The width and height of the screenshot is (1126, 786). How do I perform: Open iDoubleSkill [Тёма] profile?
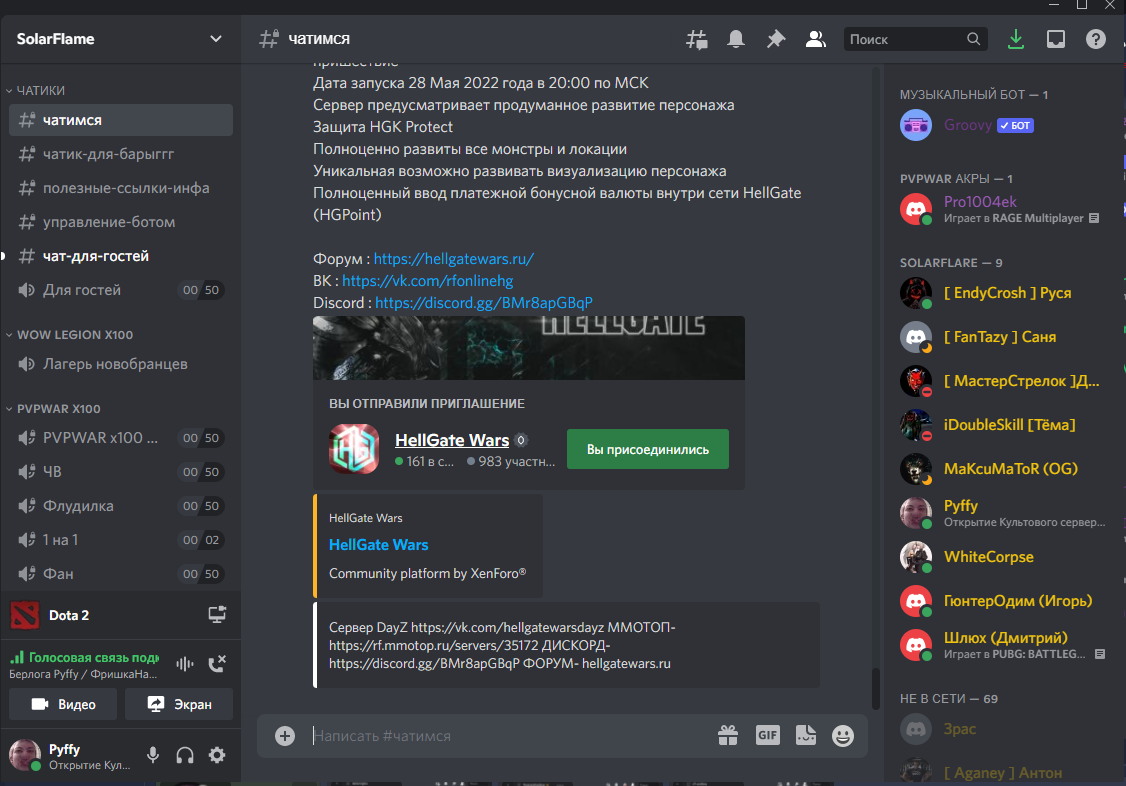click(x=1003, y=425)
